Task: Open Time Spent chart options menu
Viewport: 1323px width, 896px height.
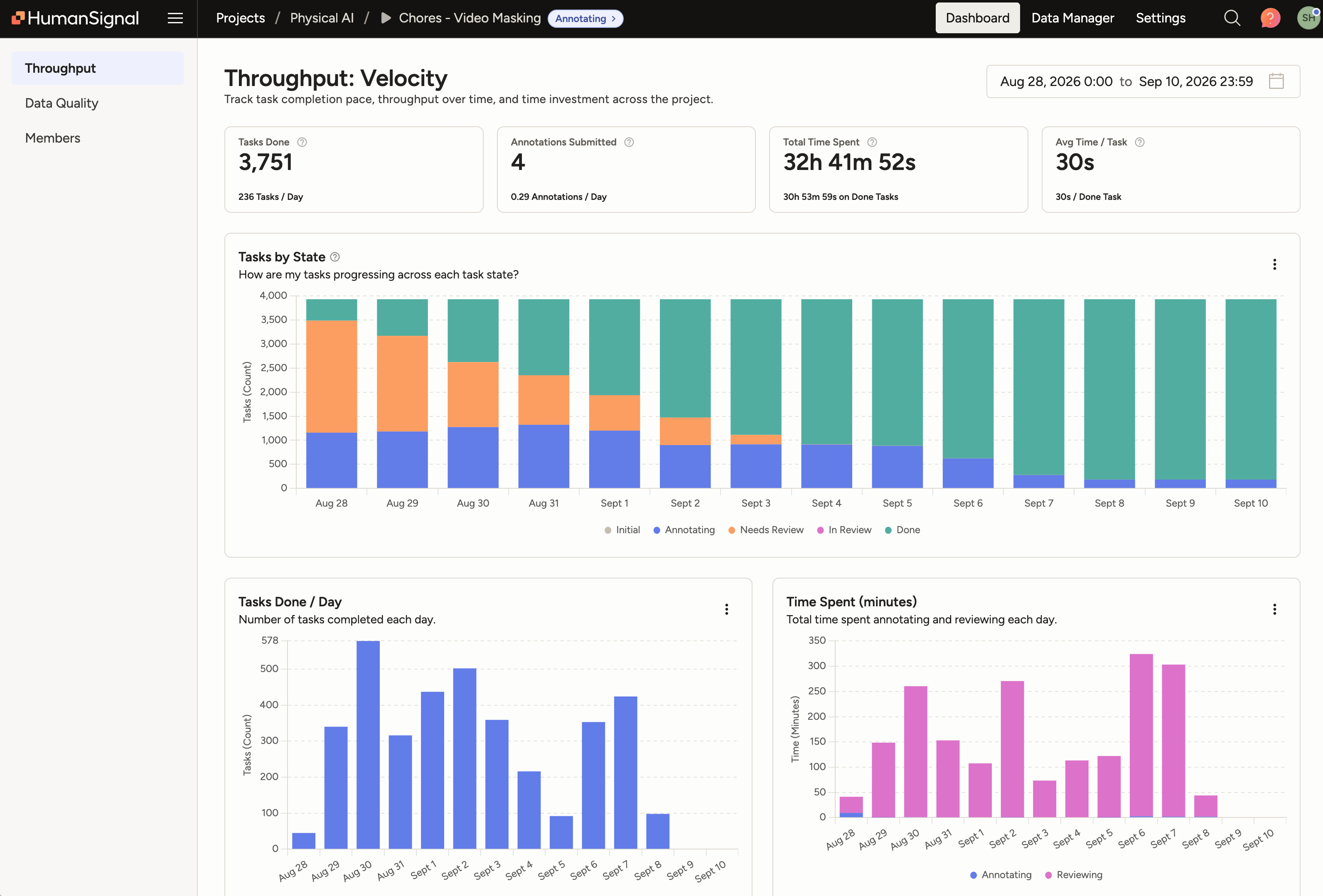Action: (1275, 610)
